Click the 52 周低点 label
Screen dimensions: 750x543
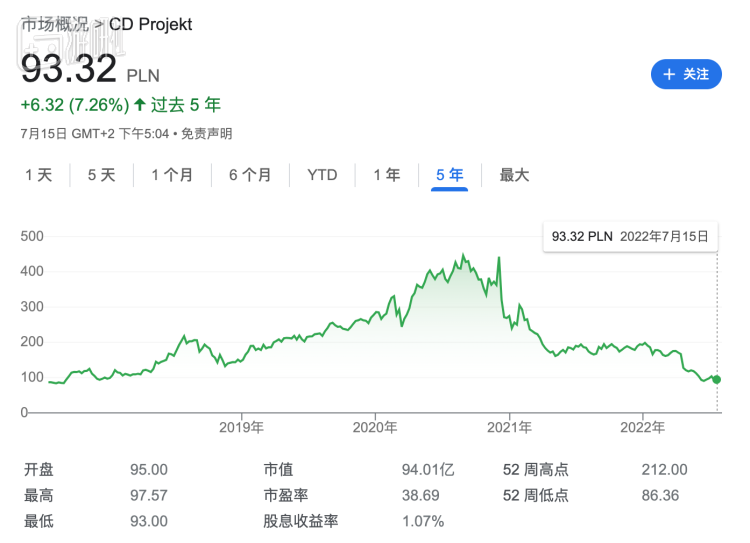535,496
